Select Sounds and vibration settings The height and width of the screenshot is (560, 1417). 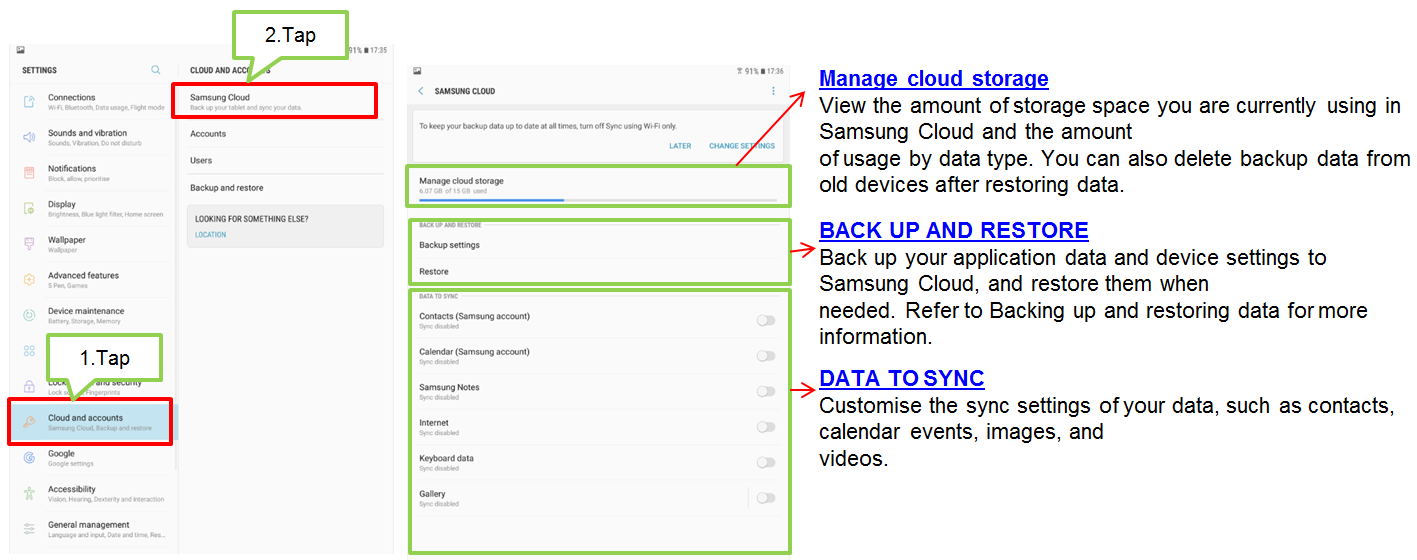point(95,137)
